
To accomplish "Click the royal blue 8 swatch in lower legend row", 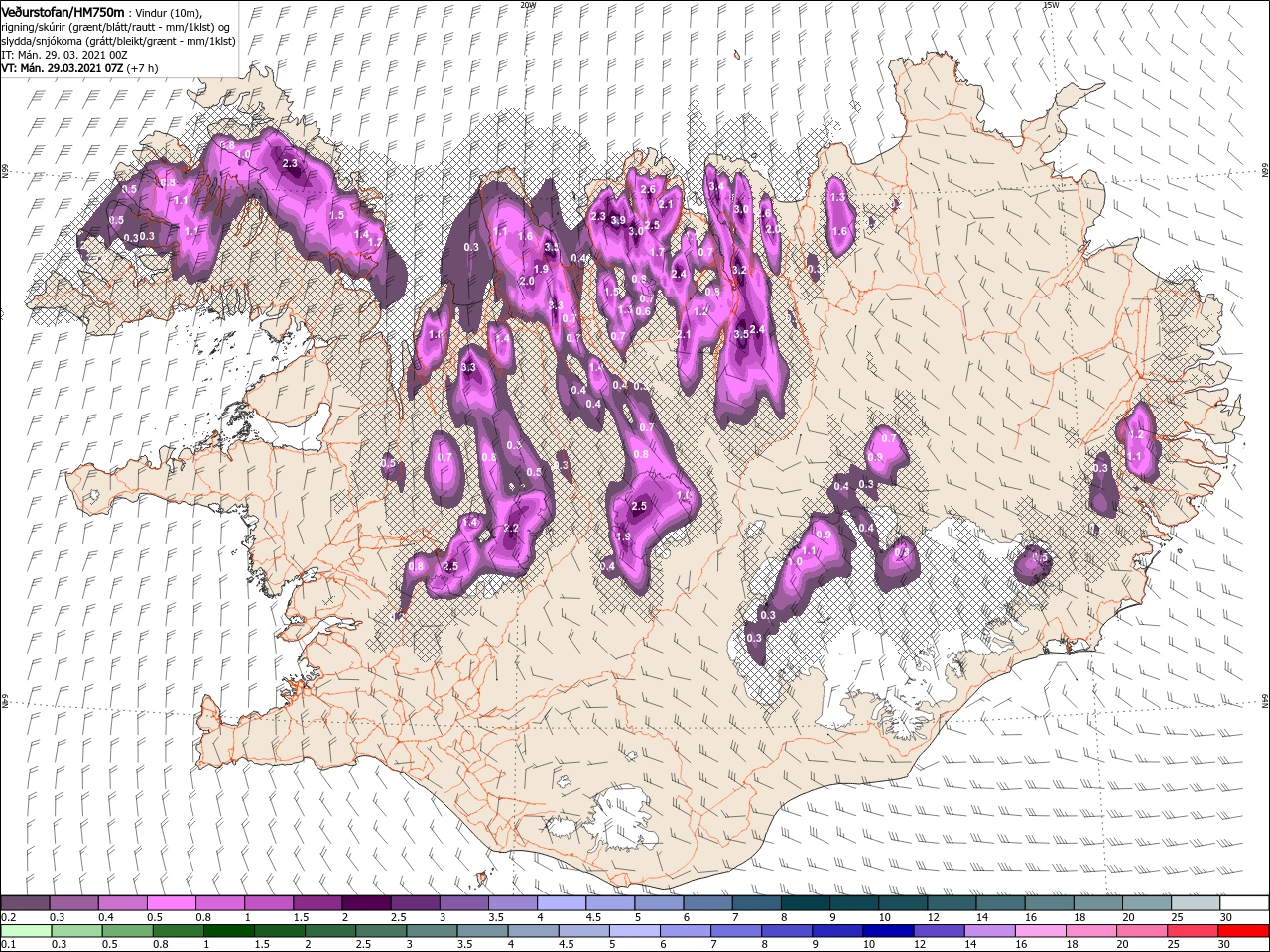I will 786,930.
